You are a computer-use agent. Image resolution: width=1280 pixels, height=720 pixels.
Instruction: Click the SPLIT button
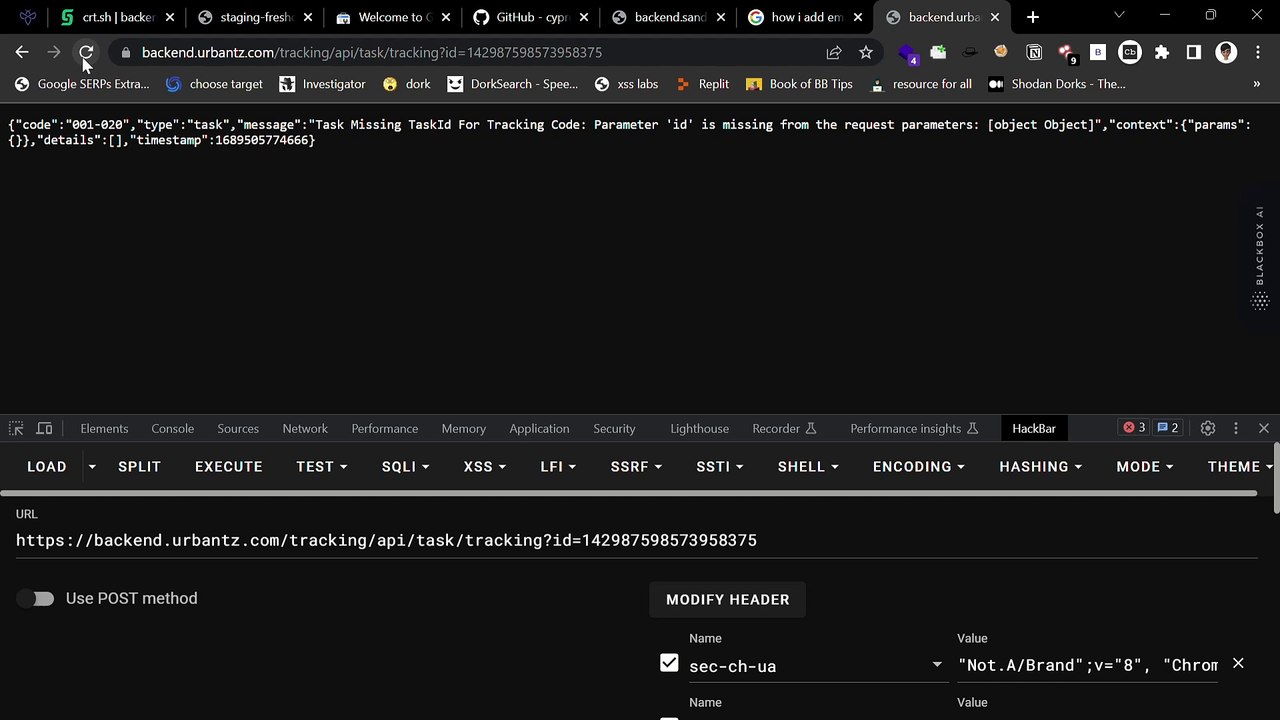click(x=139, y=466)
